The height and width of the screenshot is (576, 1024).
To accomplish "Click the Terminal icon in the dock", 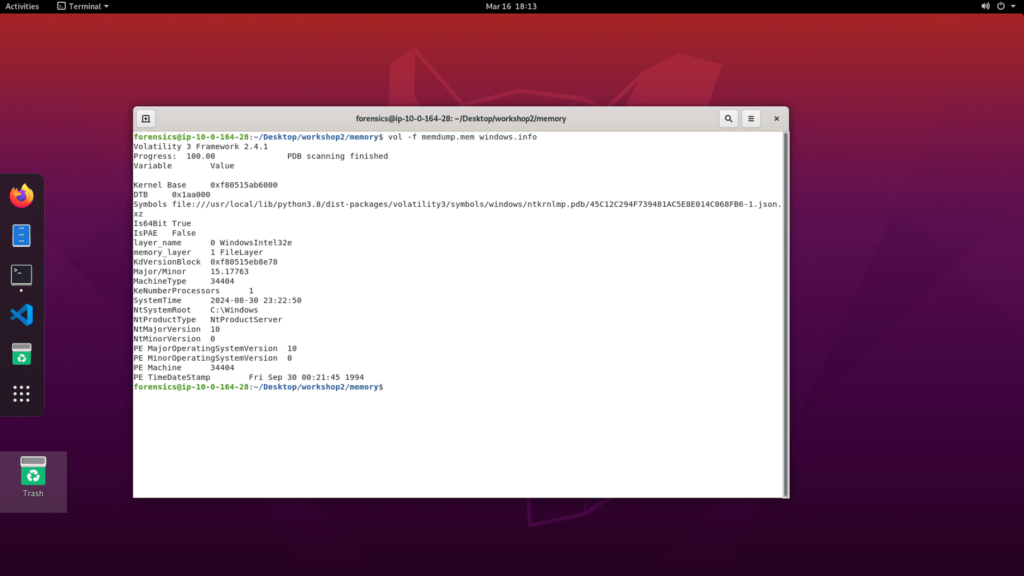I will click(x=22, y=274).
